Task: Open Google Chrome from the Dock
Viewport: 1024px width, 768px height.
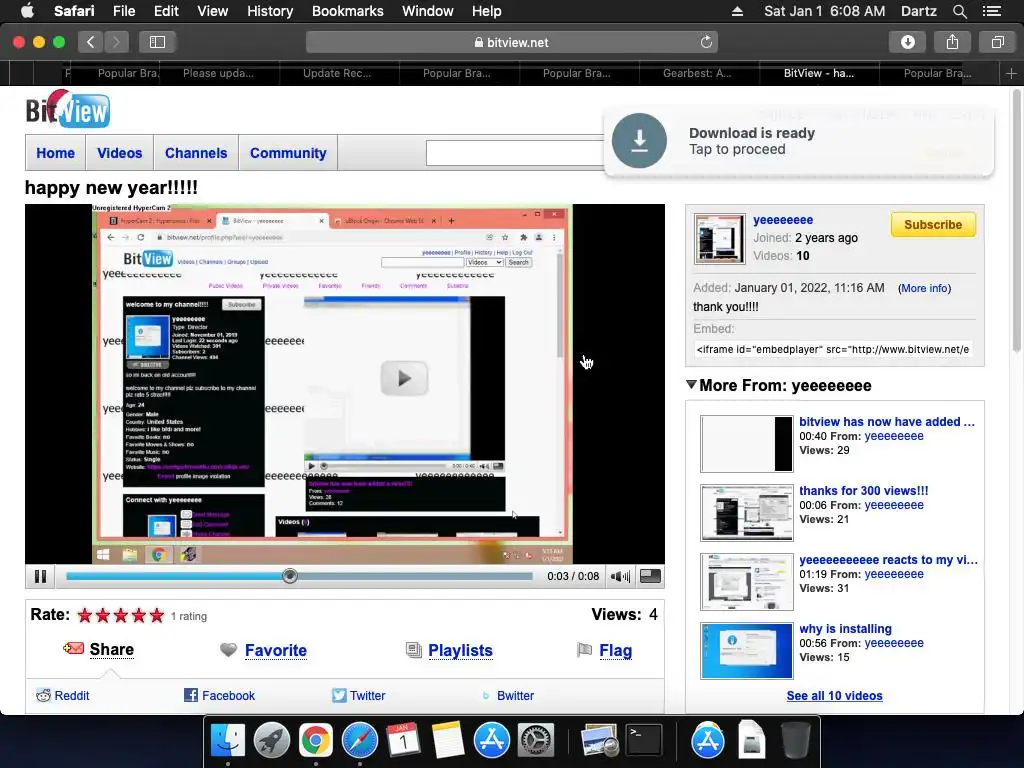Action: (315, 741)
